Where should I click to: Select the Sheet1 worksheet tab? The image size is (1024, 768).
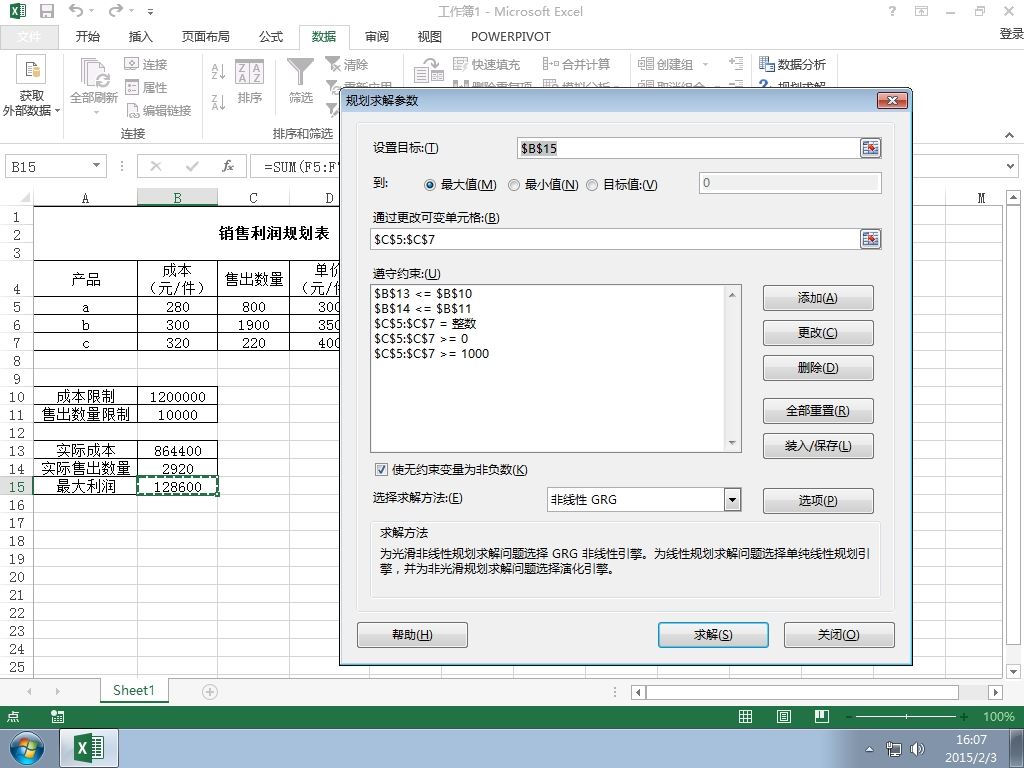(x=134, y=690)
